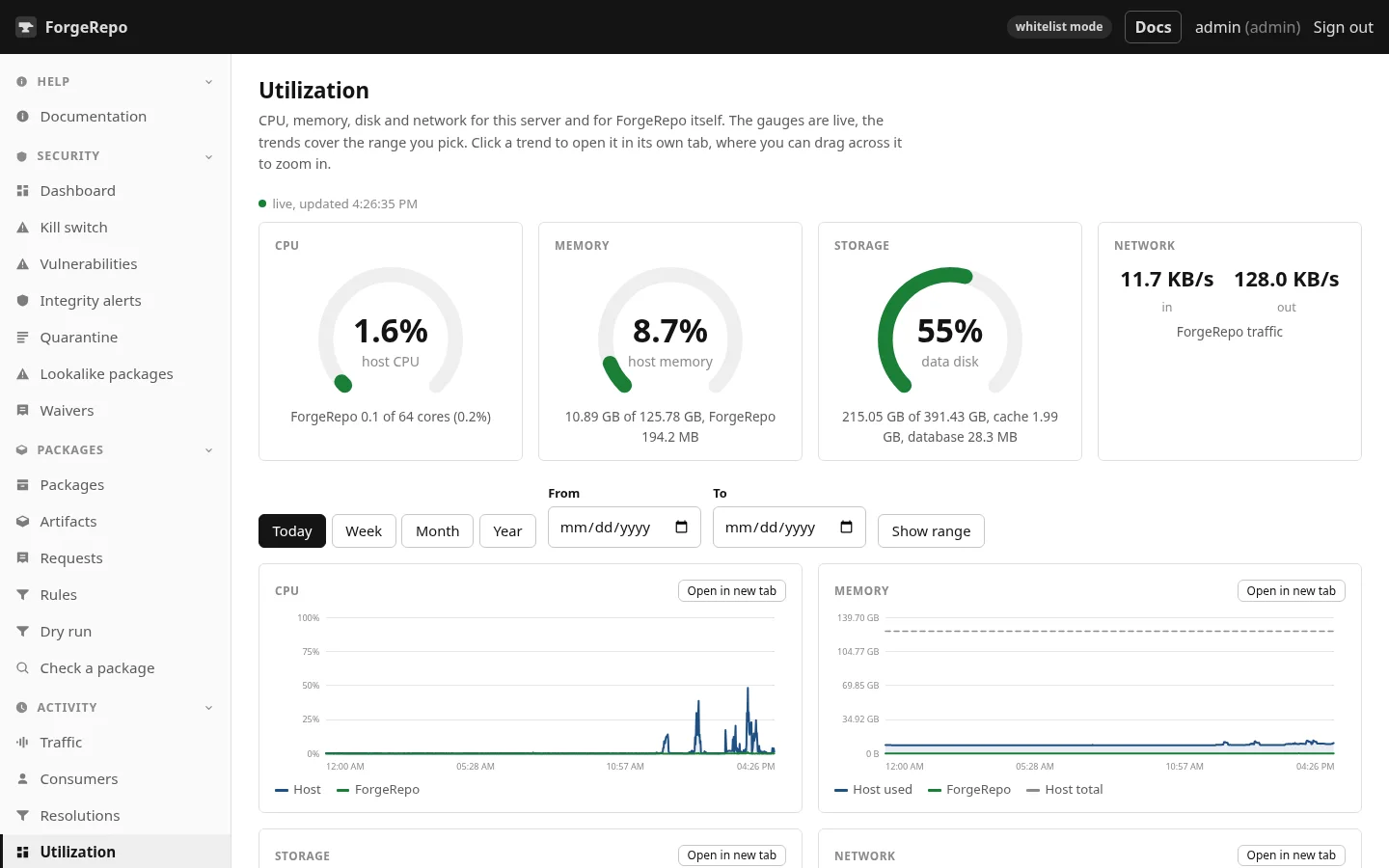Screen dimensions: 1389x868
Task: Click the Artifacts cube icon
Action: point(22,522)
